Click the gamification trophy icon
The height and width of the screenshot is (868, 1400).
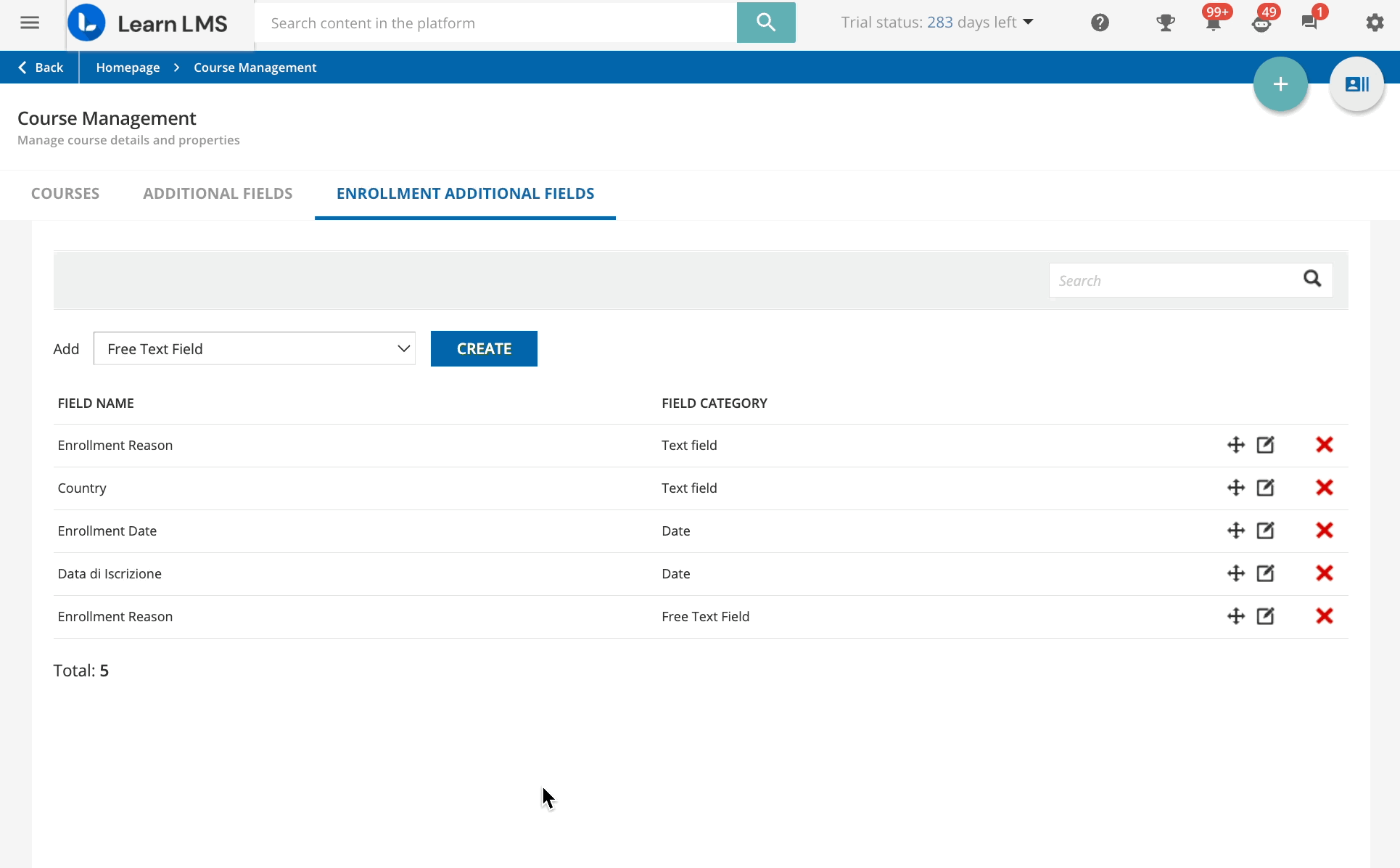pyautogui.click(x=1165, y=22)
